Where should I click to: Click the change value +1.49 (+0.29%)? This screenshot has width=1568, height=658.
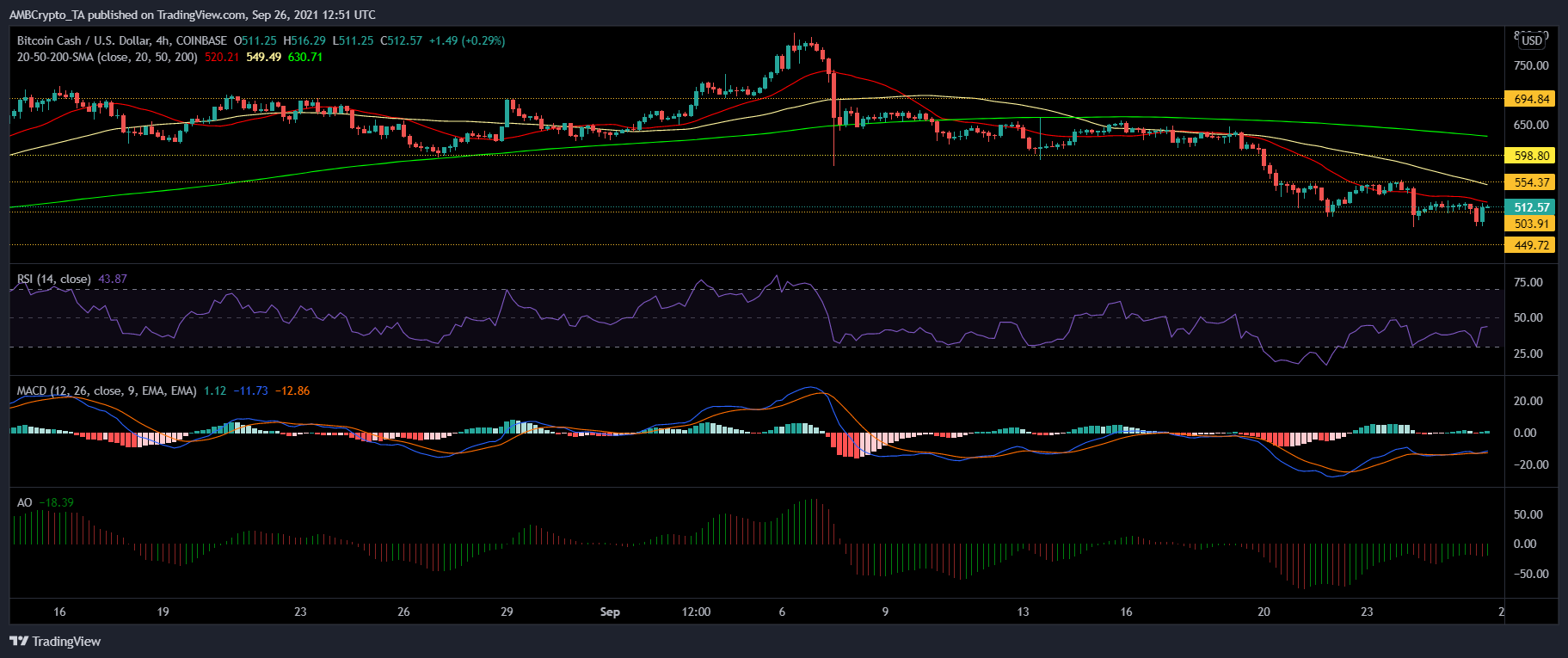467,40
